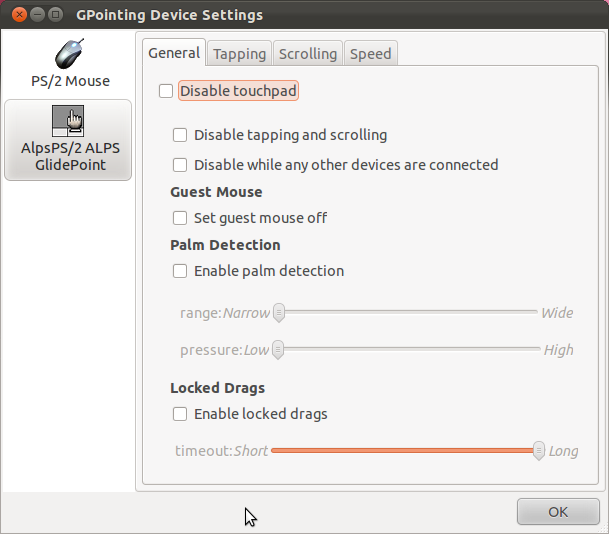This screenshot has width=609, height=534.
Task: Enable Disable tapping and scrolling option
Action: pos(180,135)
